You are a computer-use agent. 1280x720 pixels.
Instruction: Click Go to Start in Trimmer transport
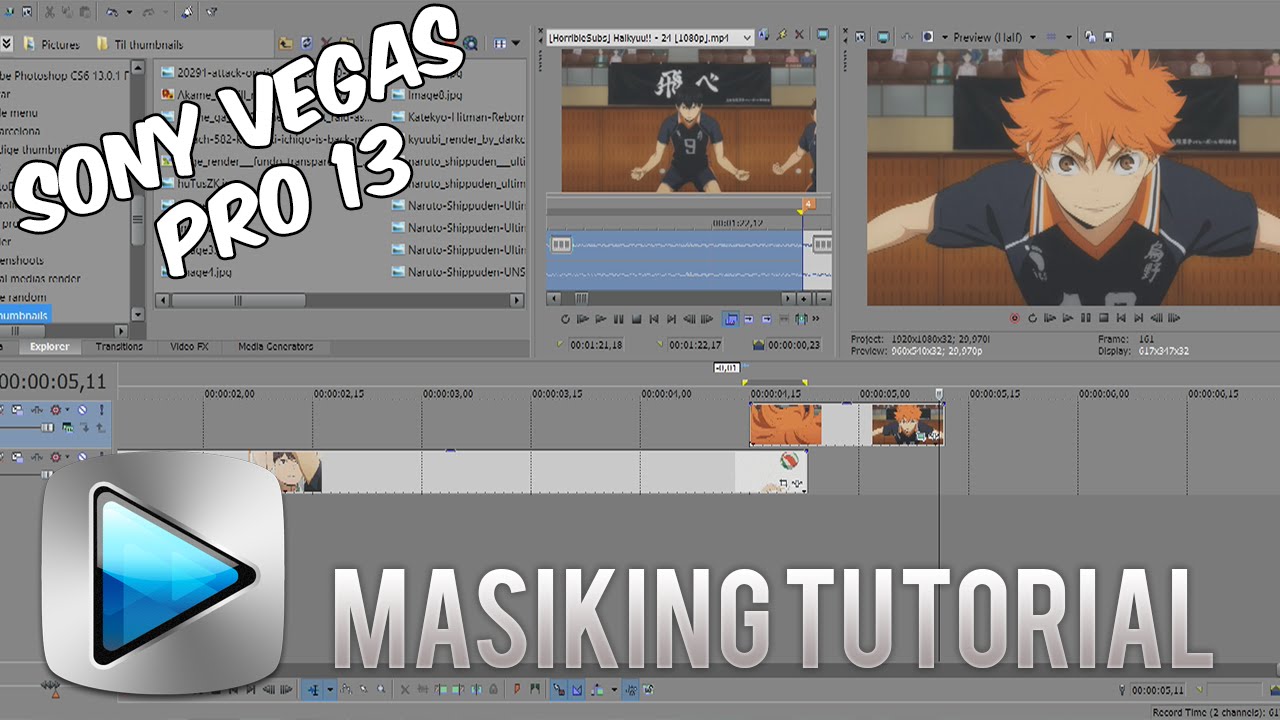(654, 319)
